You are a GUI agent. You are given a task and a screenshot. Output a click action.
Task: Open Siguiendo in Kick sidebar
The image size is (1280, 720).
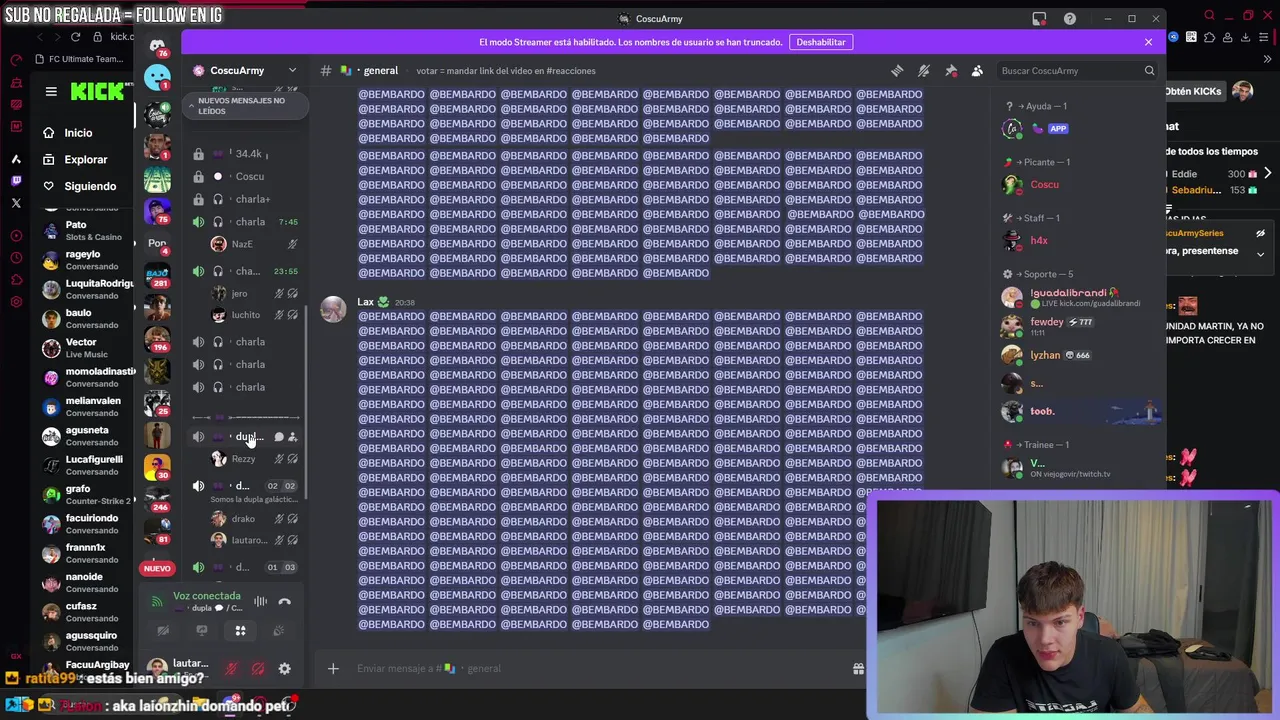coord(90,186)
